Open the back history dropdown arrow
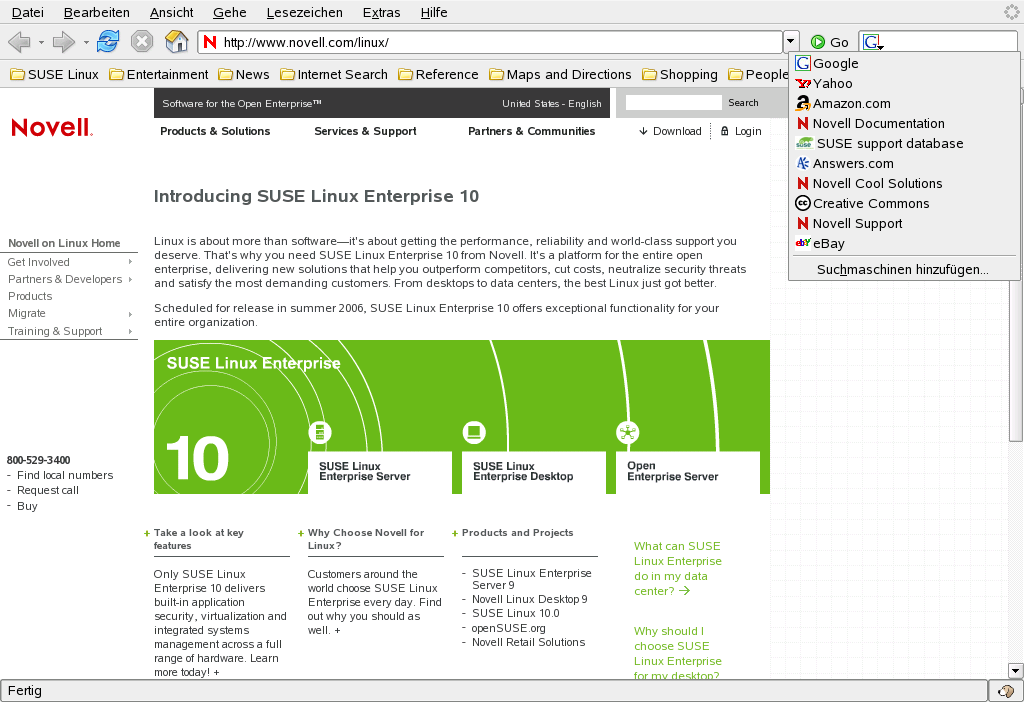 (x=41, y=42)
